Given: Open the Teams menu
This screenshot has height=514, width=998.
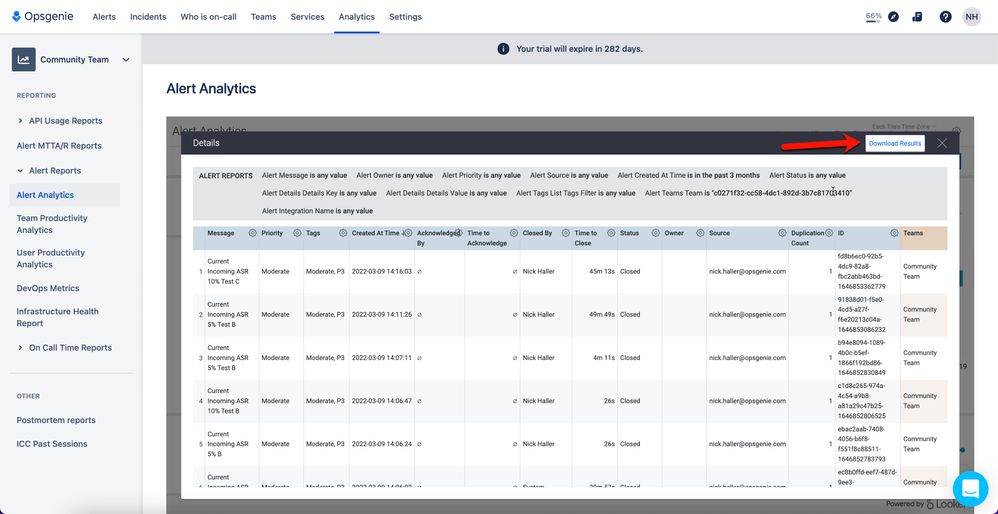Looking at the screenshot, I should click(x=264, y=17).
